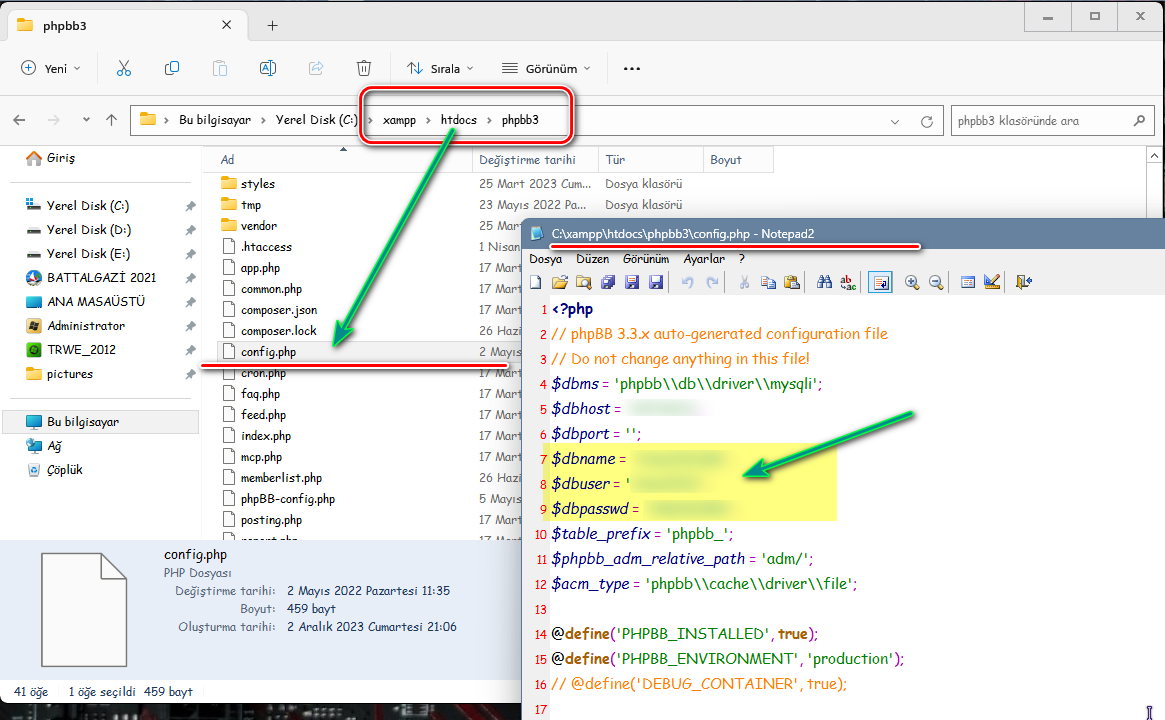Sort by the Boyut column header
The width and height of the screenshot is (1165, 720).
738,160
